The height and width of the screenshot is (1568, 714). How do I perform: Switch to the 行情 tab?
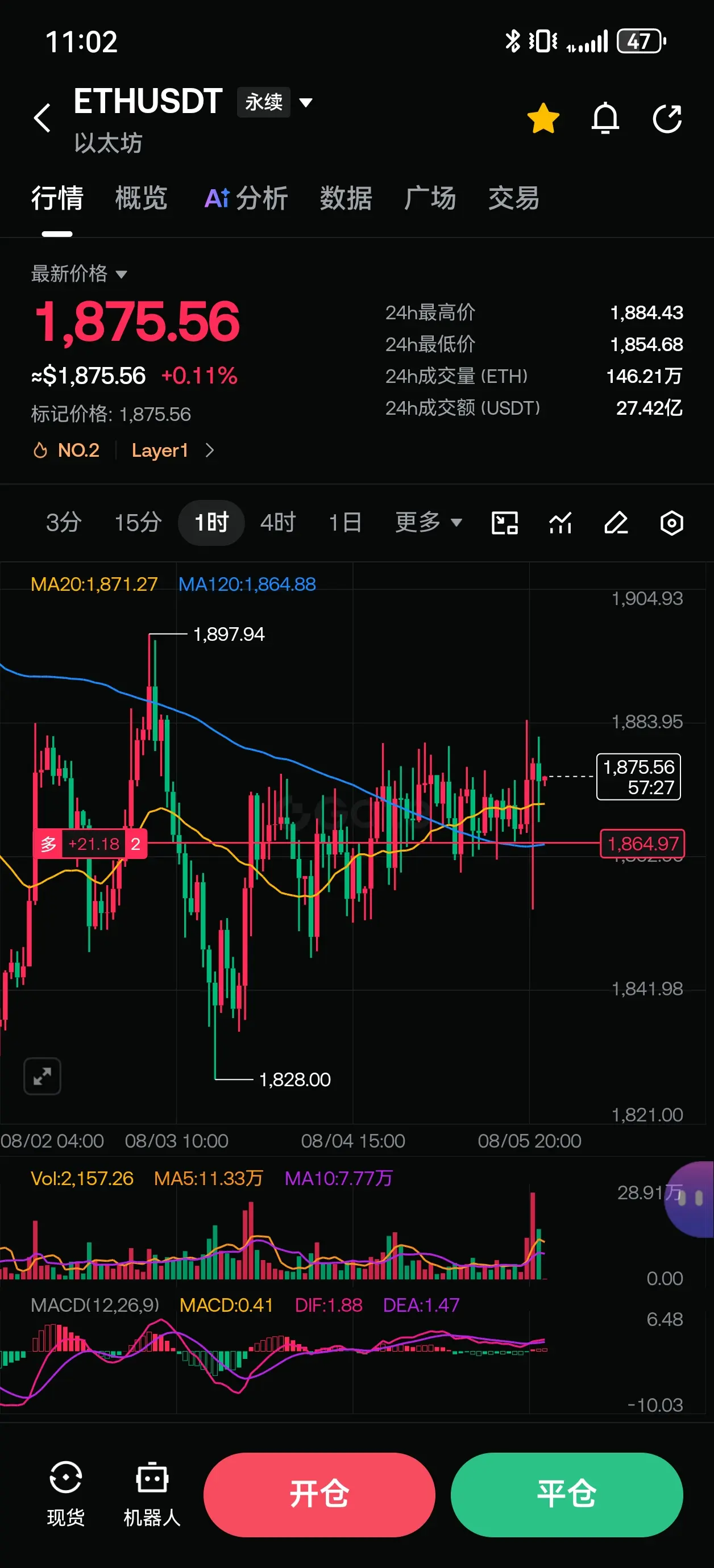click(57, 198)
